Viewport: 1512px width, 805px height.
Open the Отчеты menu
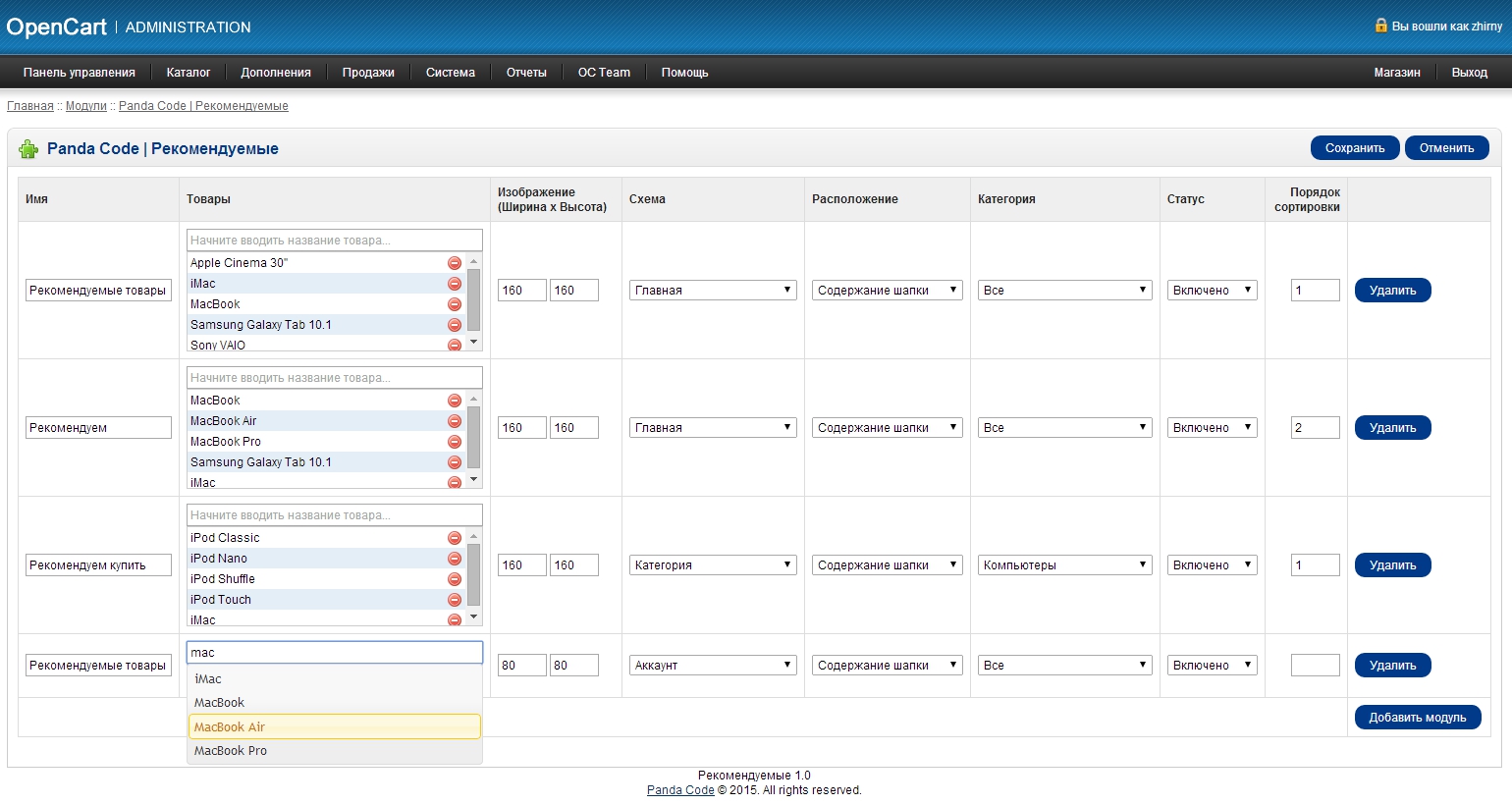(526, 73)
